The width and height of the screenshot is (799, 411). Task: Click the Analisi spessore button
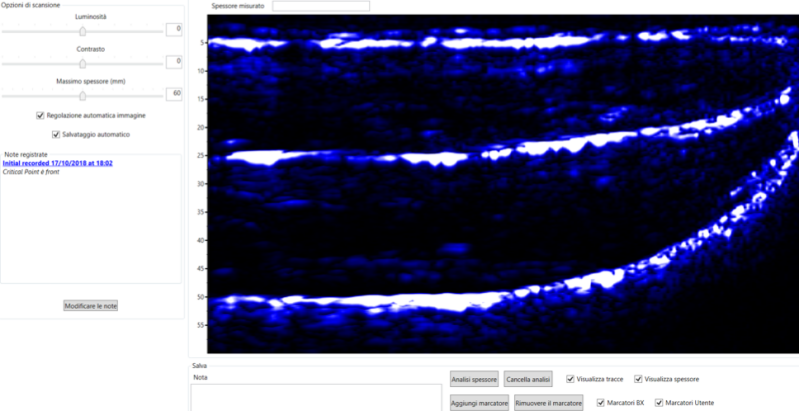click(474, 379)
